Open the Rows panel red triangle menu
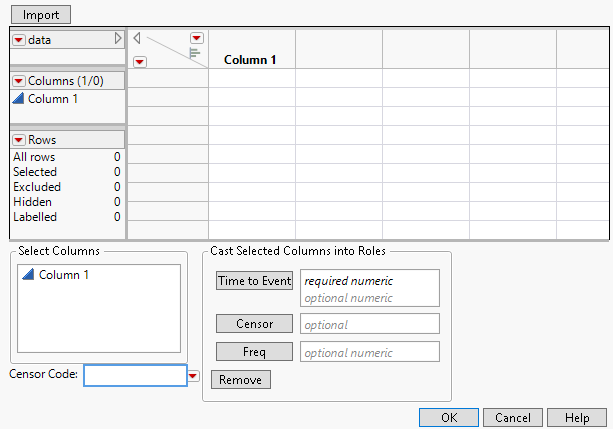 click(x=19, y=140)
